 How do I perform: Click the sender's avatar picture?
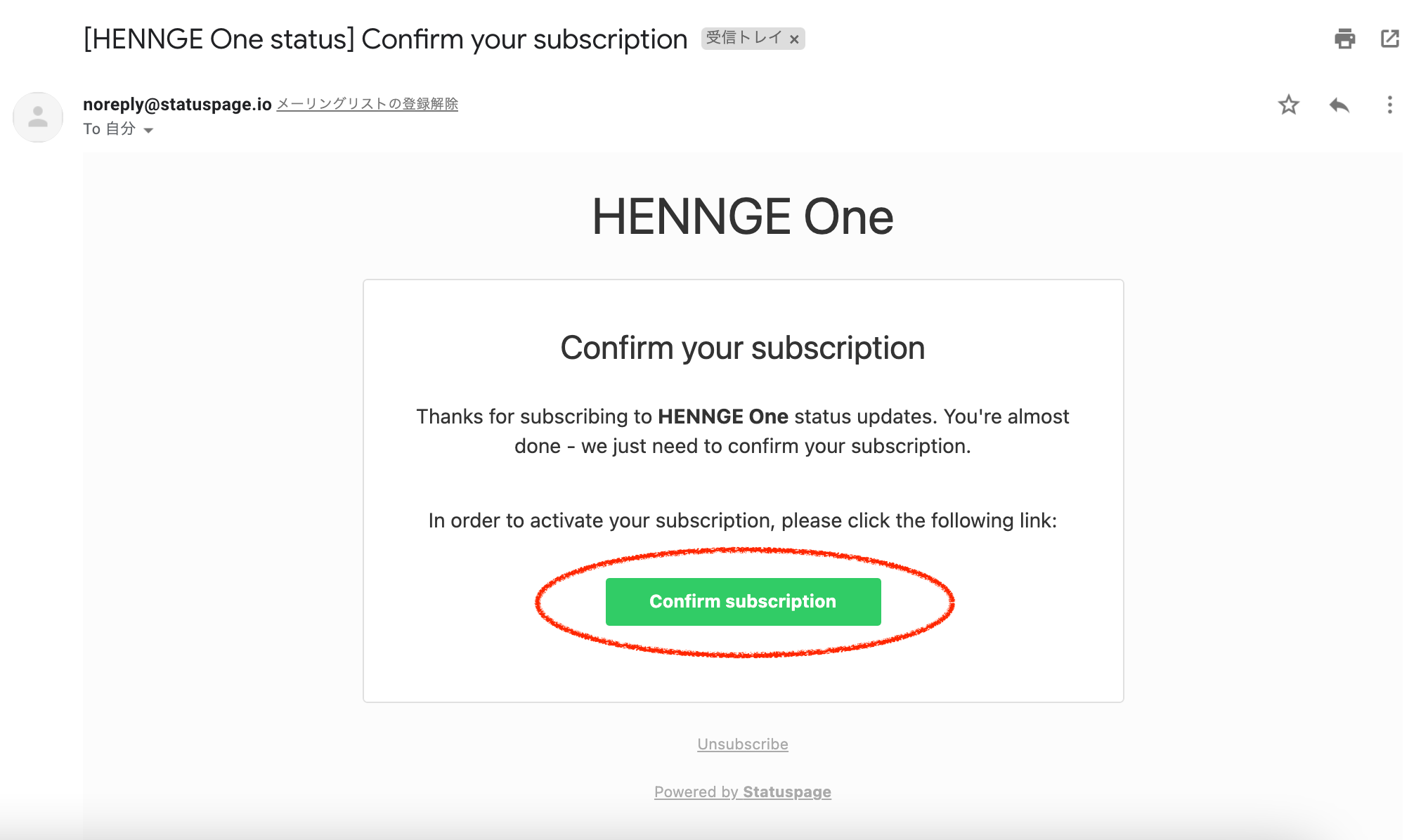point(38,117)
